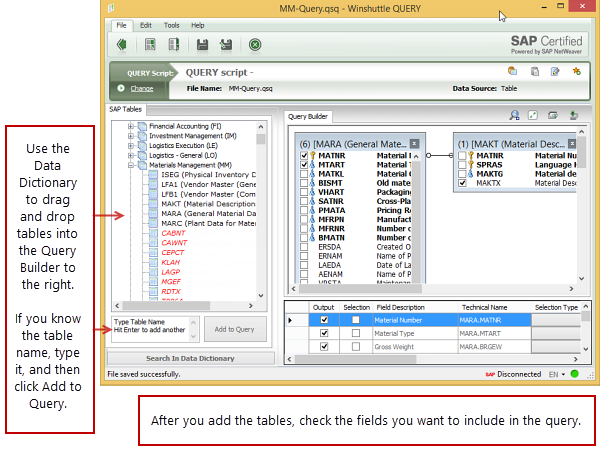Click the orange star icon in the script header
The image size is (600, 455).
coord(576,71)
